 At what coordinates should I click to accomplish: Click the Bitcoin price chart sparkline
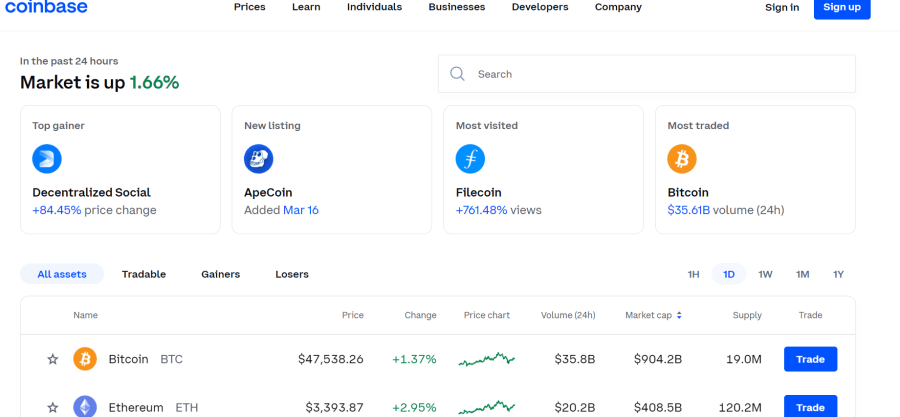click(487, 359)
